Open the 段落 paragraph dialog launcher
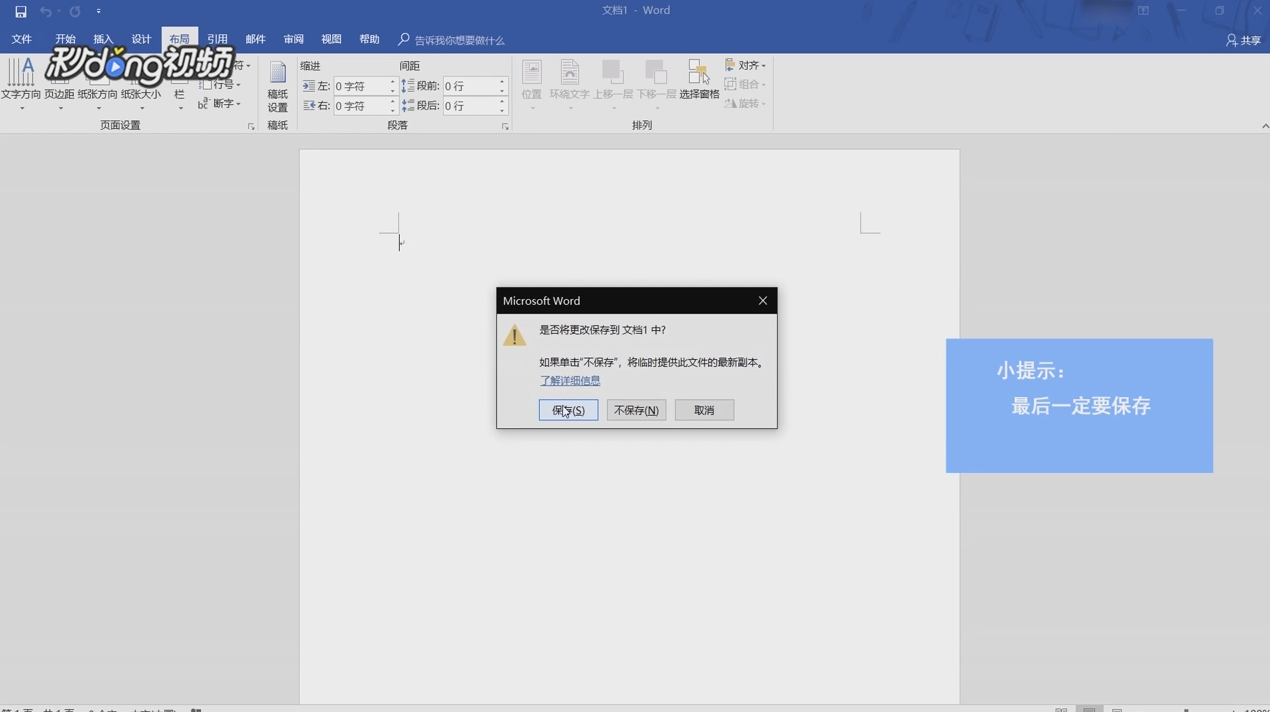The image size is (1270, 712). point(505,127)
